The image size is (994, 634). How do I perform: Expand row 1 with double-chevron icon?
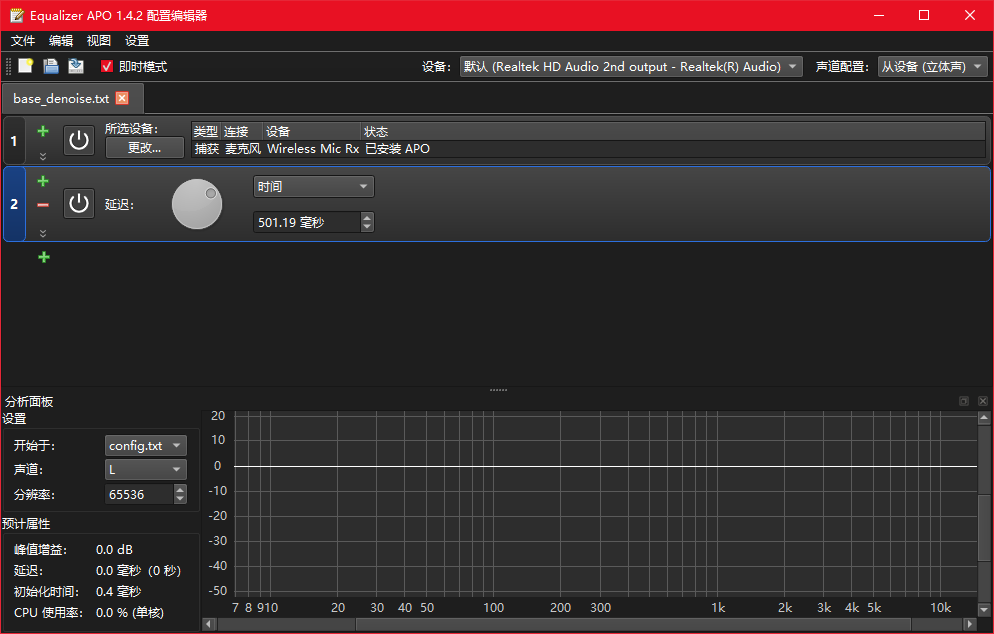click(x=43, y=156)
